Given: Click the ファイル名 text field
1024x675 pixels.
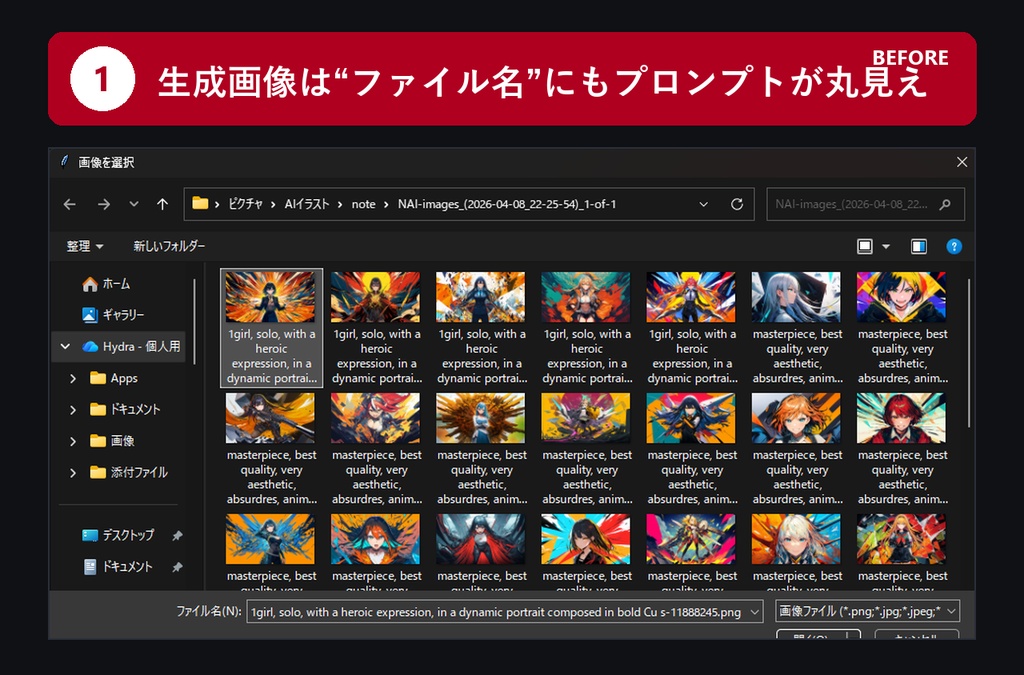Looking at the screenshot, I should (498, 612).
